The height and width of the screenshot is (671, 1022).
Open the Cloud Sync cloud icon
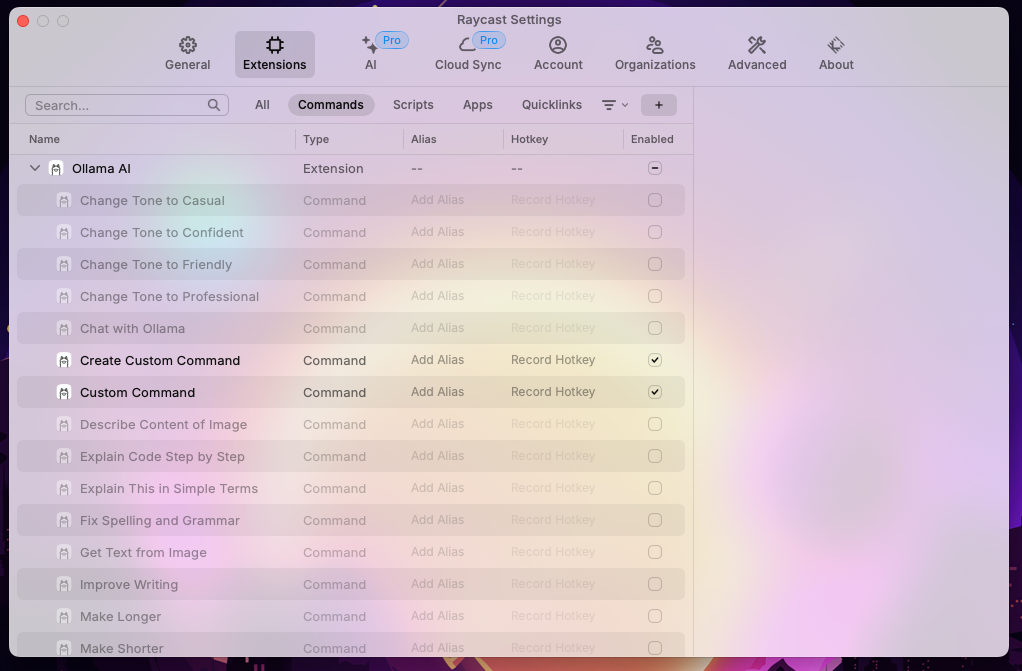[x=467, y=45]
